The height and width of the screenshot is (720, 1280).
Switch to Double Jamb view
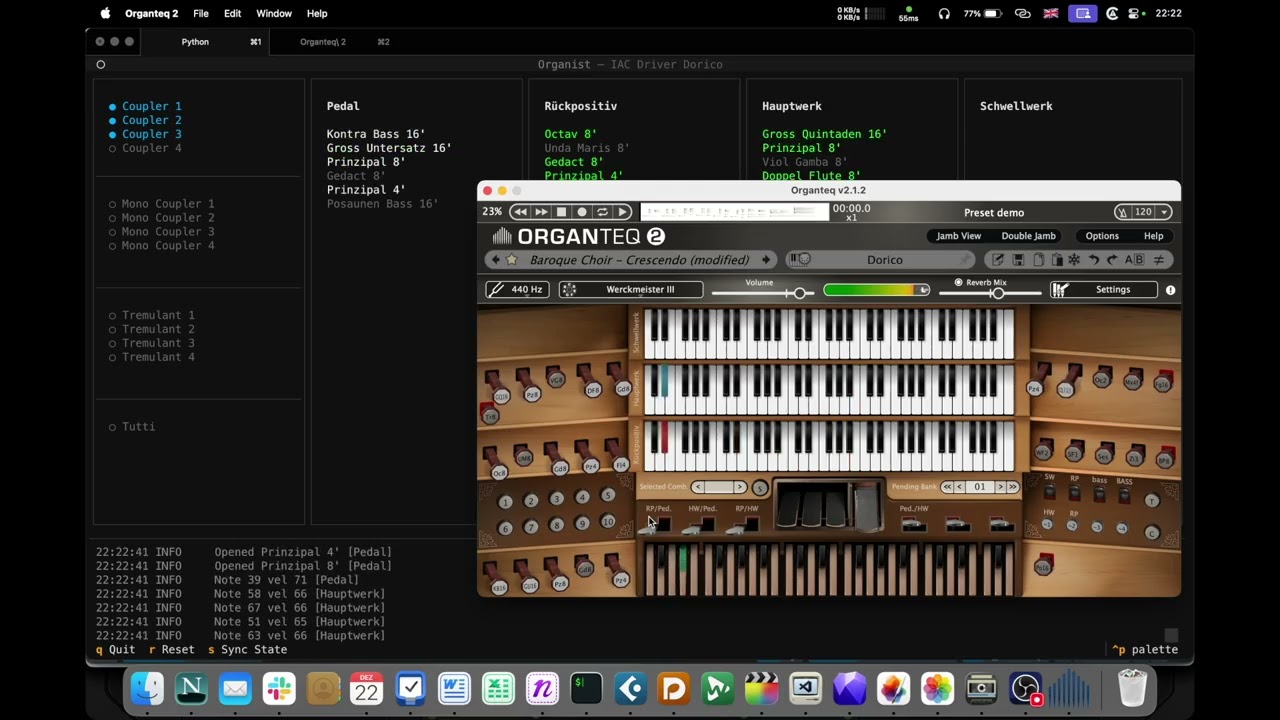click(1028, 236)
